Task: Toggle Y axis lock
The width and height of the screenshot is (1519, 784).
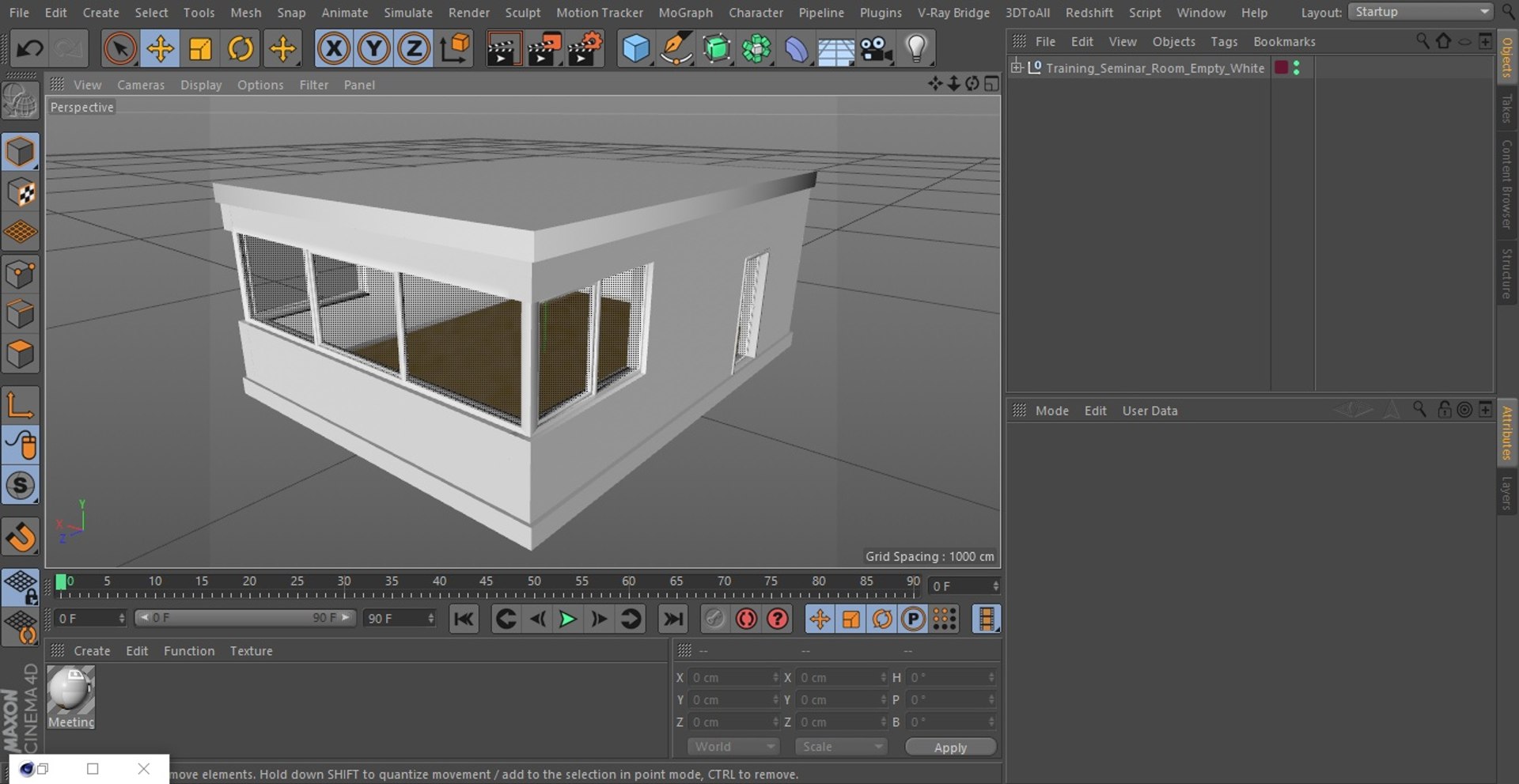Action: pyautogui.click(x=373, y=49)
